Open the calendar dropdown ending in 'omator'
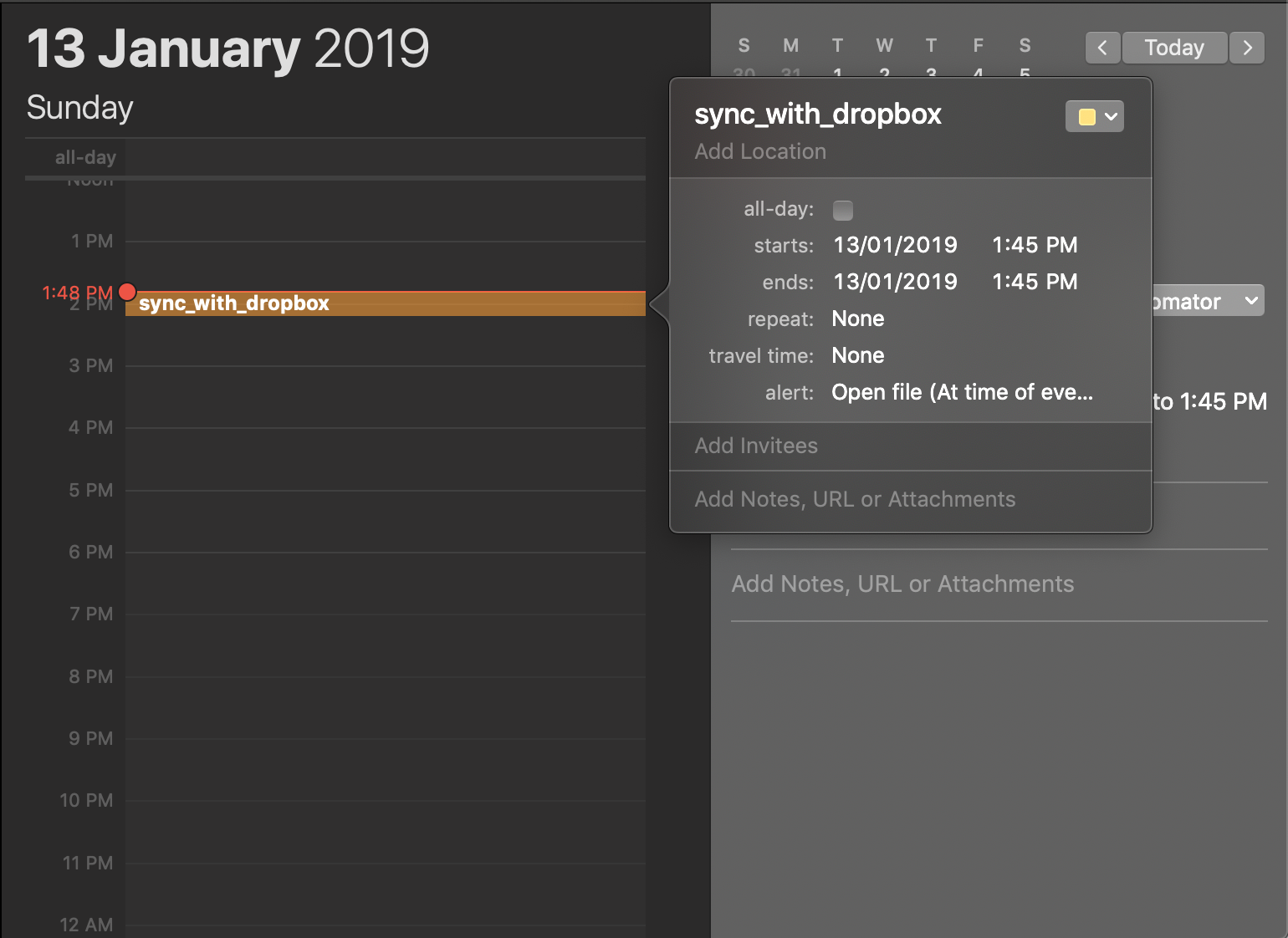1288x938 pixels. tap(1209, 301)
